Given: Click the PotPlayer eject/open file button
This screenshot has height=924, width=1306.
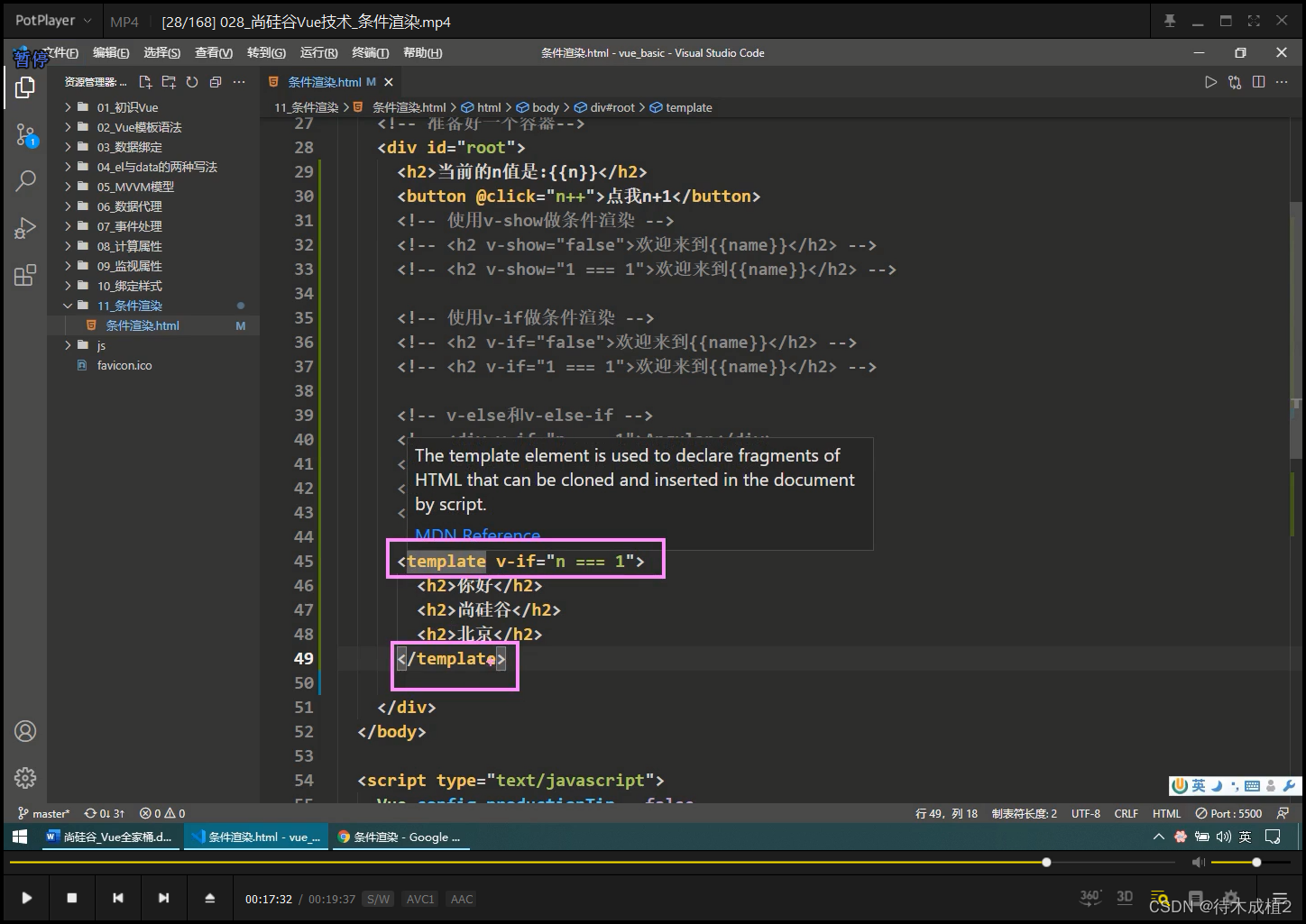Looking at the screenshot, I should point(209,898).
